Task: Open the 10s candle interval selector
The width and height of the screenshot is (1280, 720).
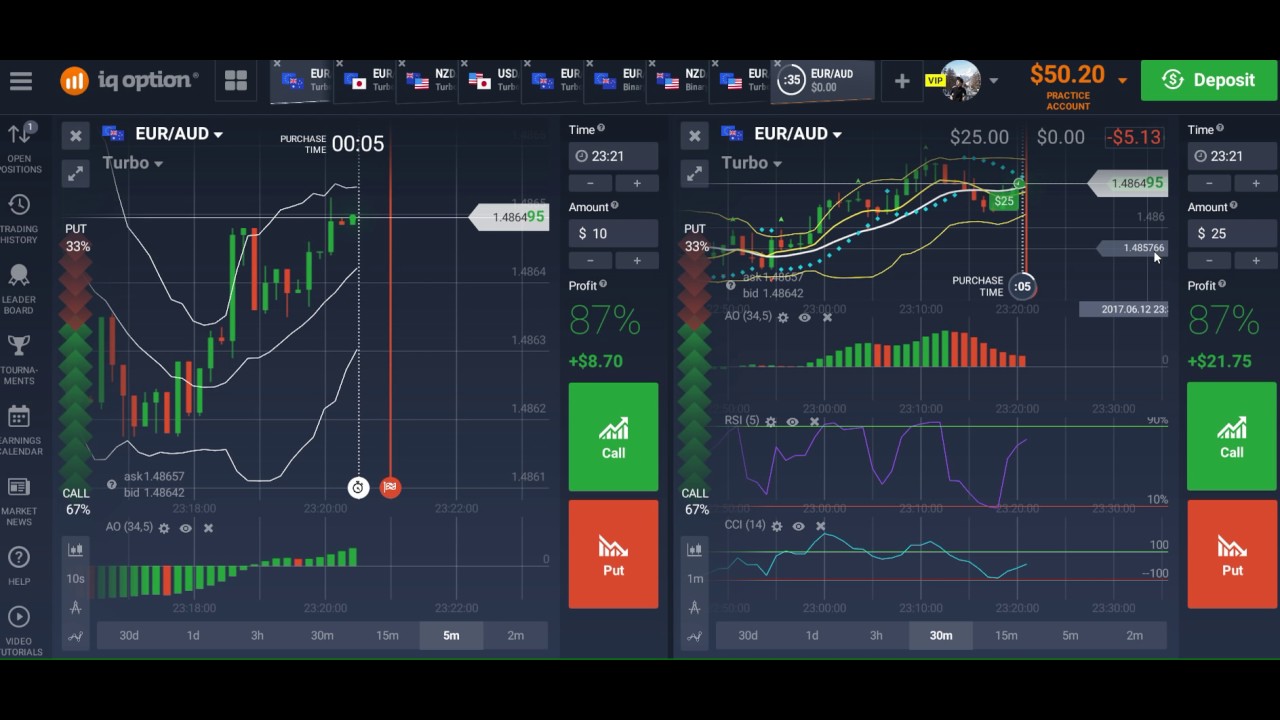Action: pyautogui.click(x=76, y=579)
